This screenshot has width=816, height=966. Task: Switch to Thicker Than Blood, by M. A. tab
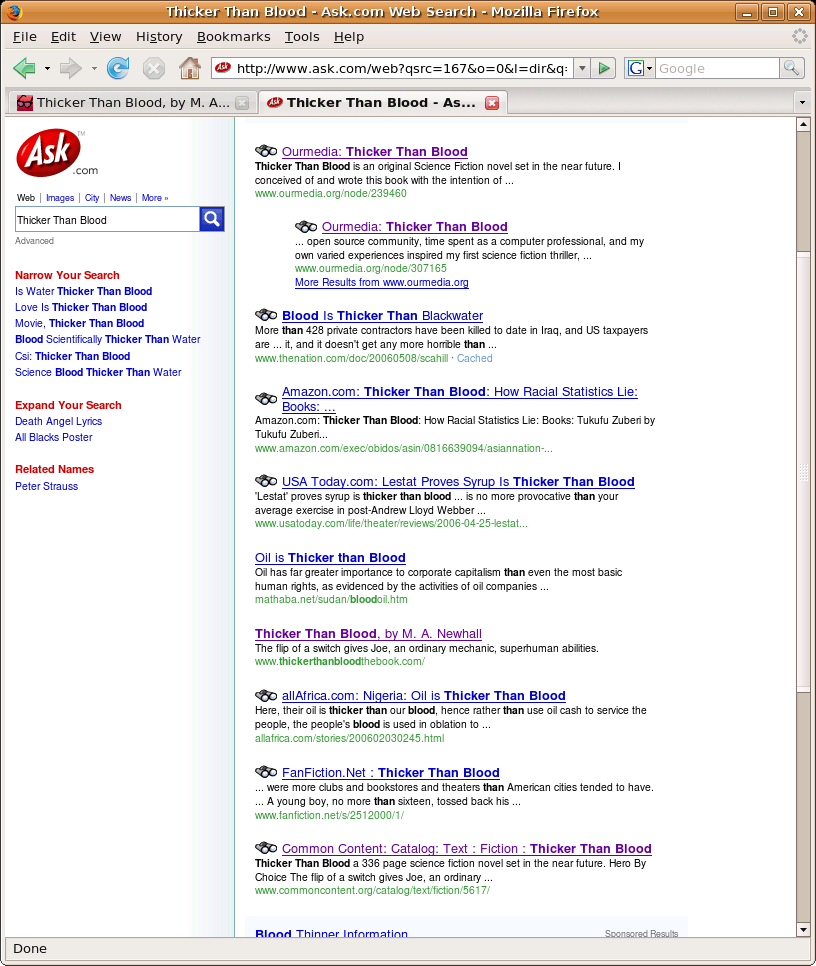coord(132,102)
